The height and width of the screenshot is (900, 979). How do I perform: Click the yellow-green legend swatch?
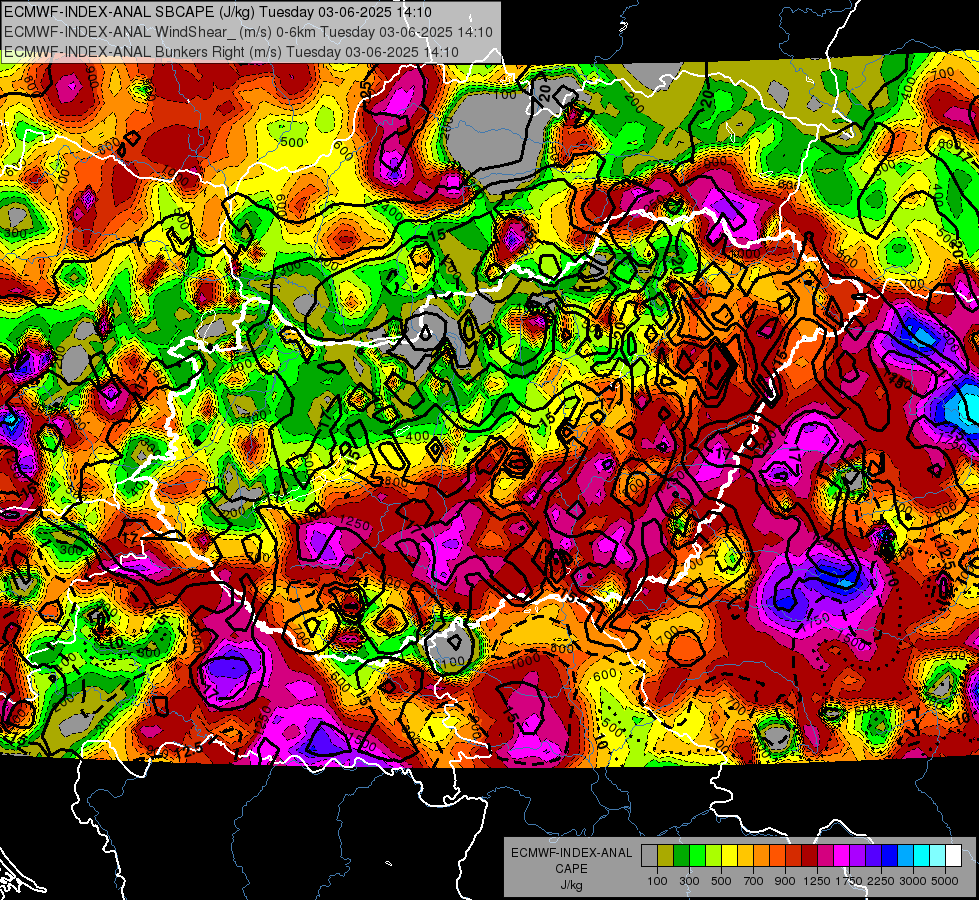point(714,856)
